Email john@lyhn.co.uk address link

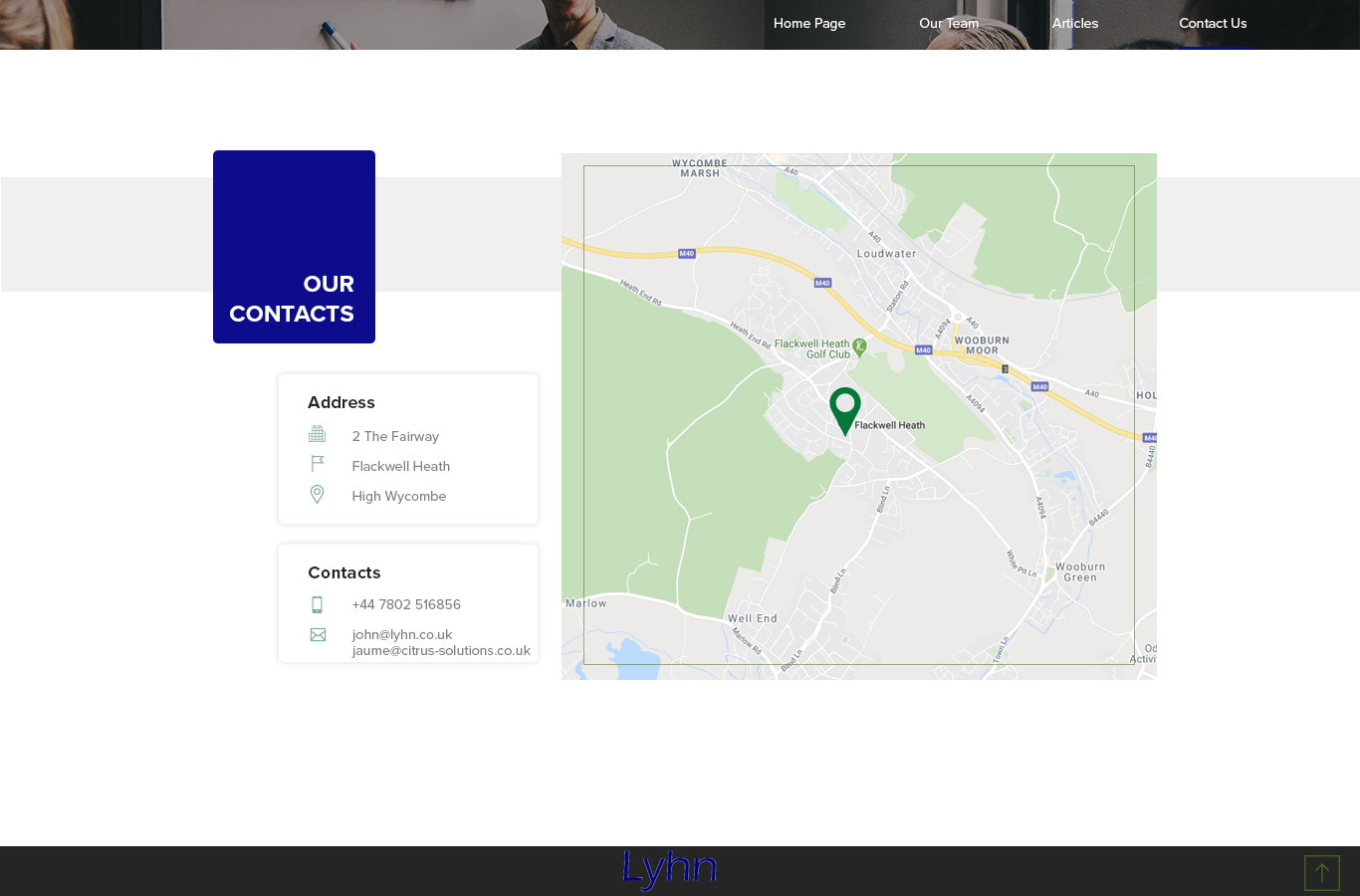[x=401, y=634]
